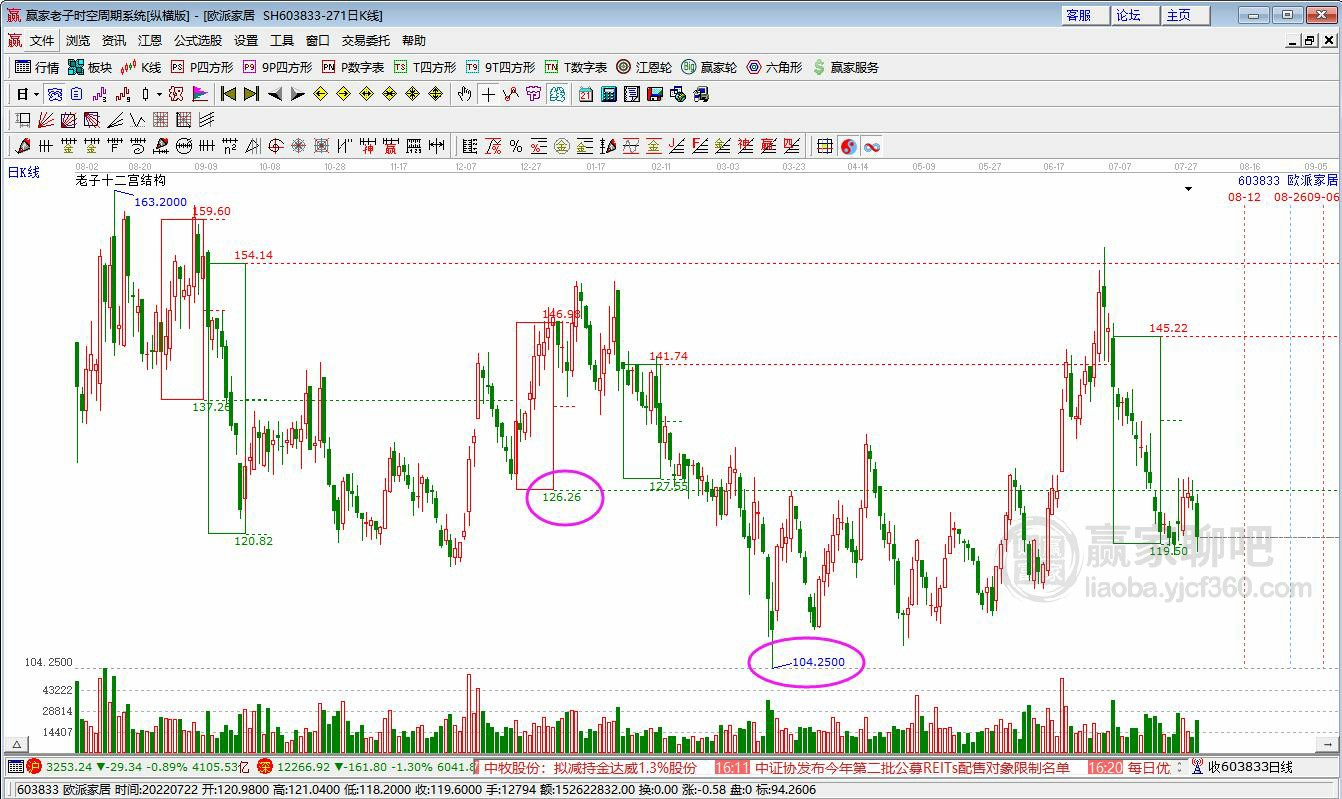Image resolution: width=1342 pixels, height=799 pixels.
Task: Open the T数字表 tool
Action: (576, 67)
